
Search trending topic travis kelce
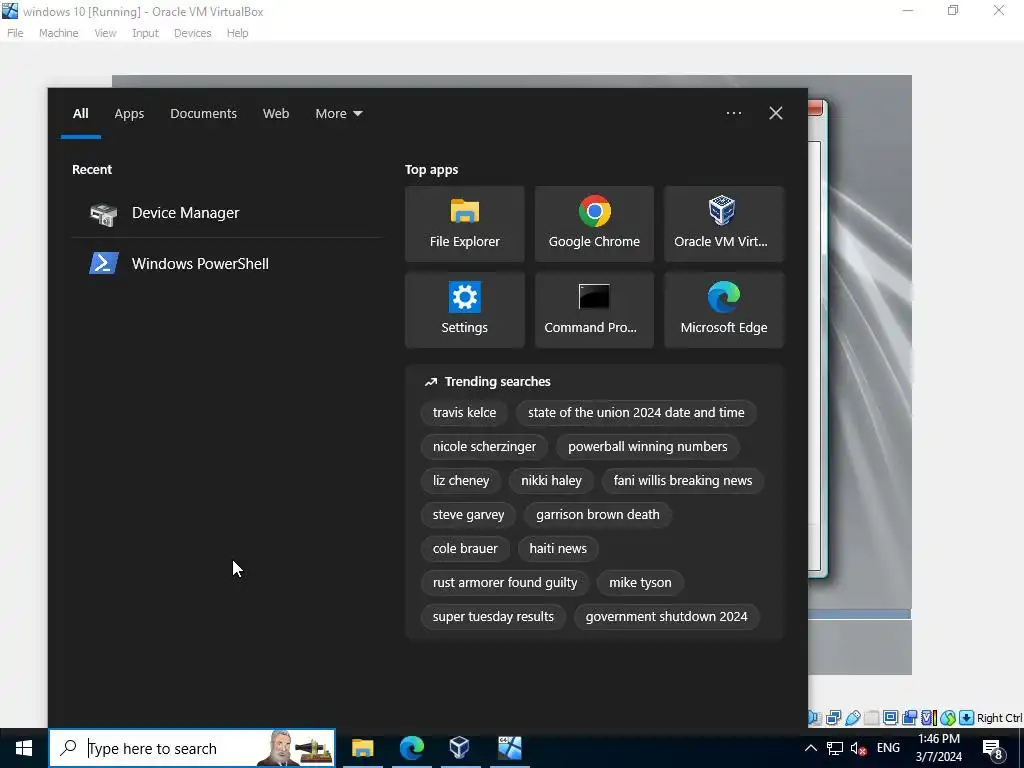click(464, 413)
